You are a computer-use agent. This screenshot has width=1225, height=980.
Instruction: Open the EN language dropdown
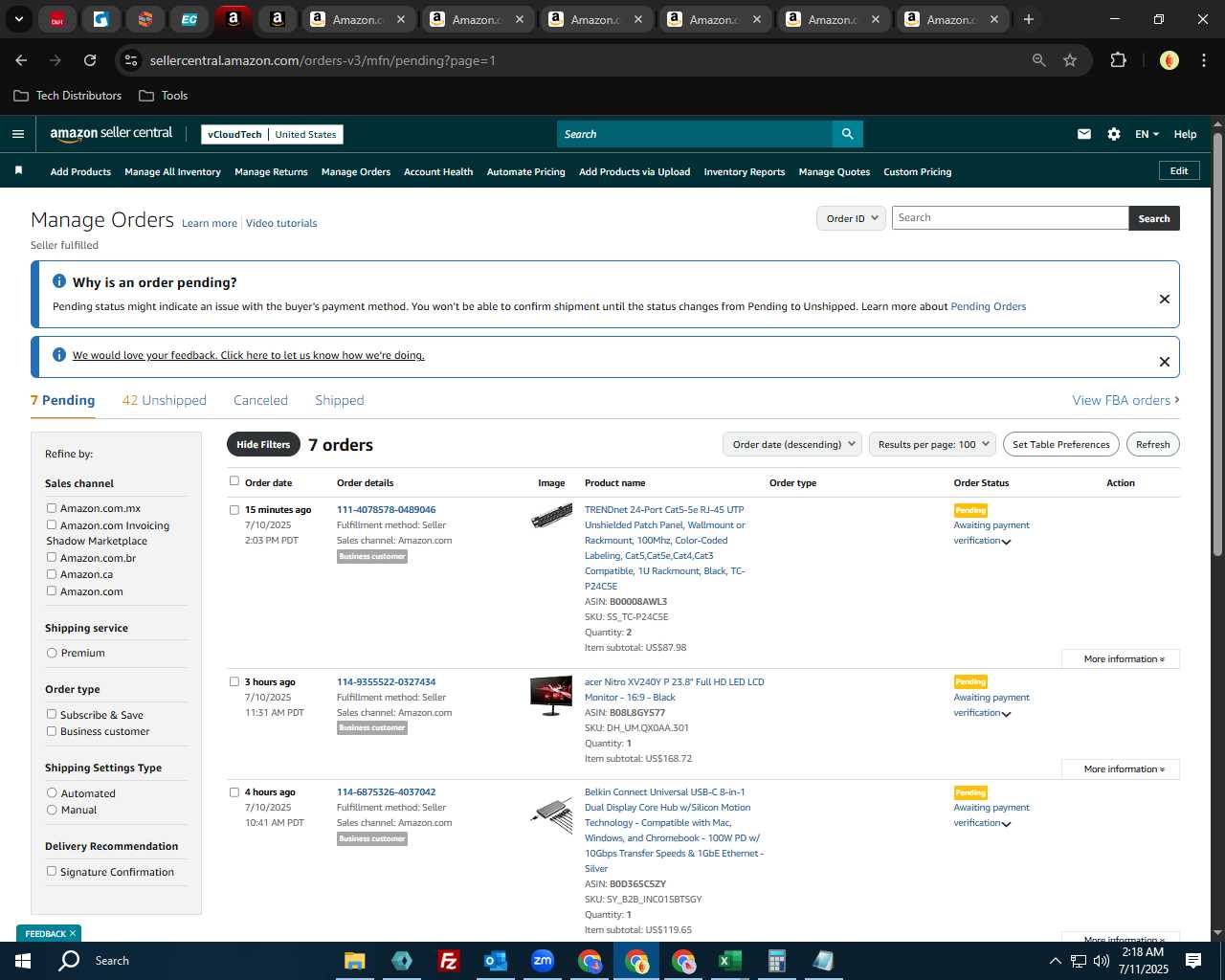click(x=1147, y=134)
